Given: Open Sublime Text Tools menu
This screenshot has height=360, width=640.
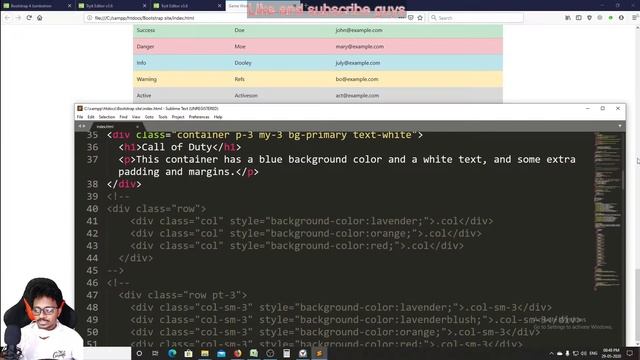Looking at the screenshot, I should [x=163, y=117].
